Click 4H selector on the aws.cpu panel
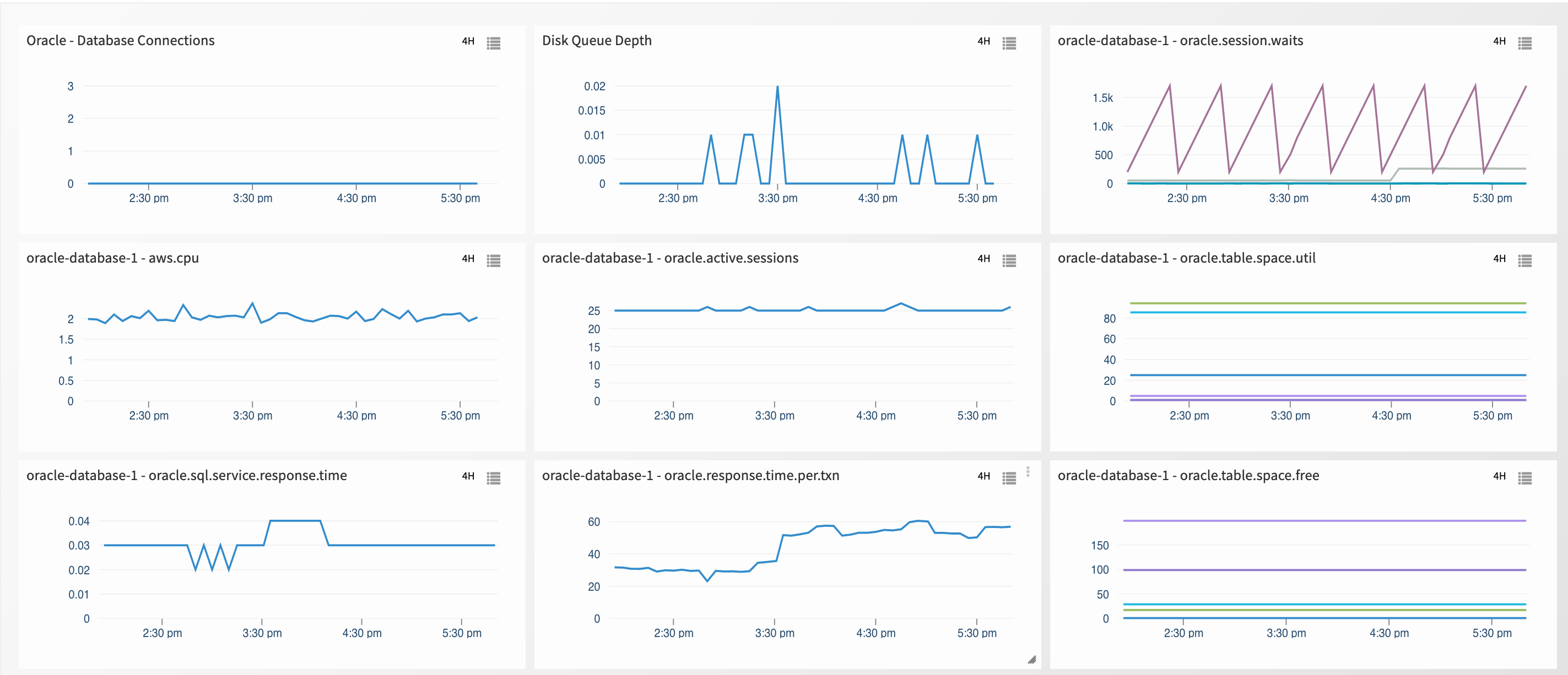 coord(467,260)
